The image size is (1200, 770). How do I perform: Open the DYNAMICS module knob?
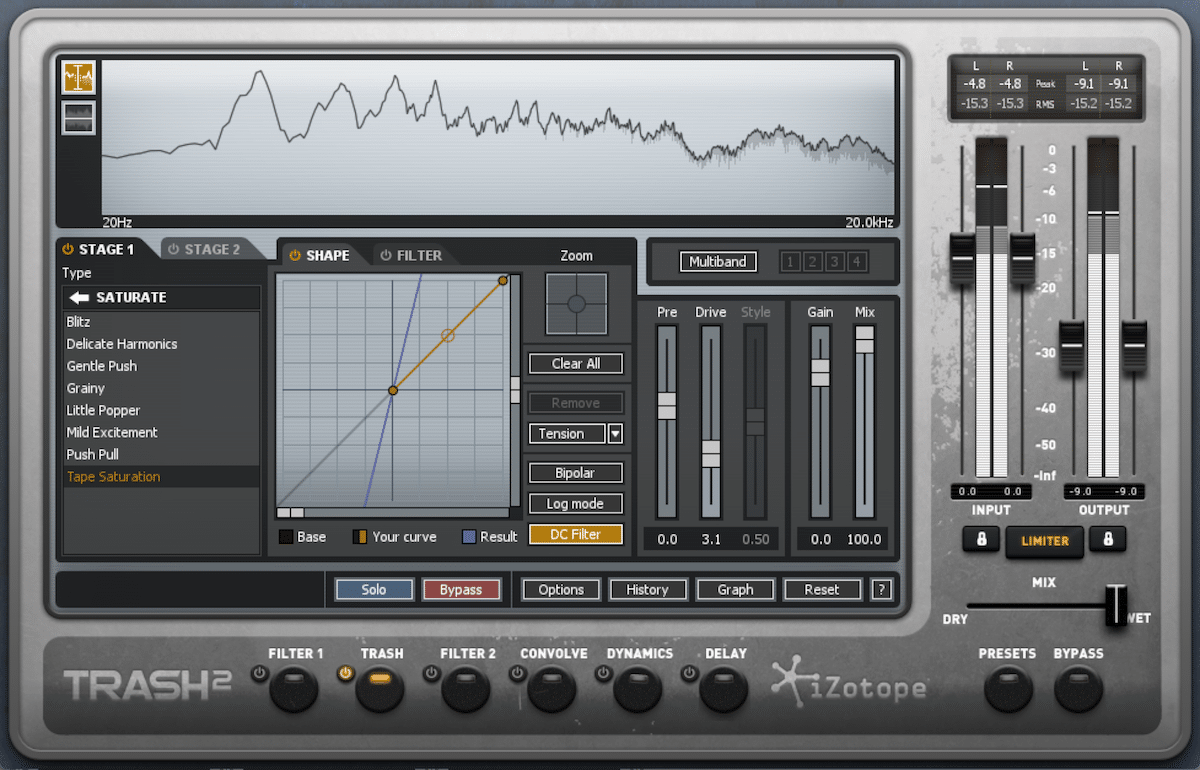tap(637, 689)
